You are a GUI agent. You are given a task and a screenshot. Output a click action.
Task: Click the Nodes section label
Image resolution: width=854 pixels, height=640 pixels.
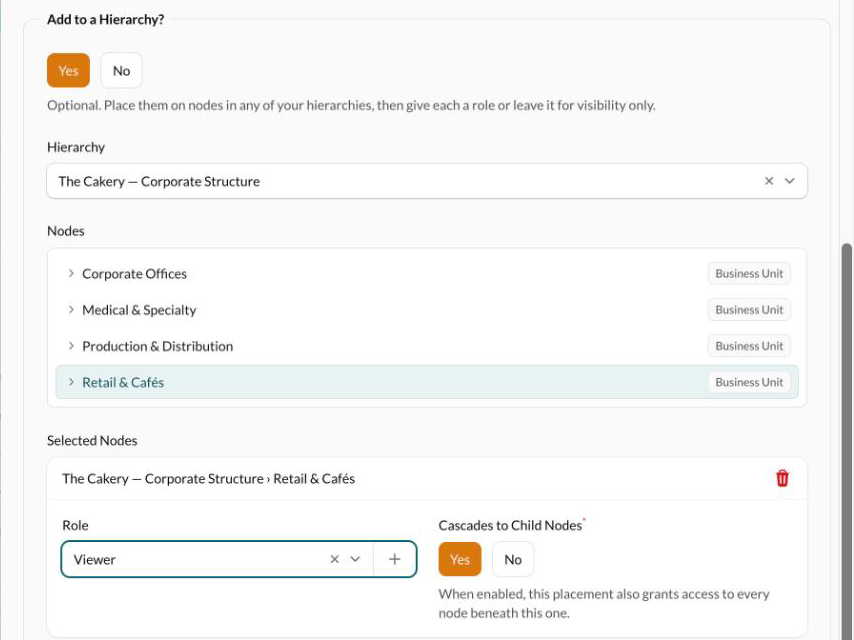(66, 231)
